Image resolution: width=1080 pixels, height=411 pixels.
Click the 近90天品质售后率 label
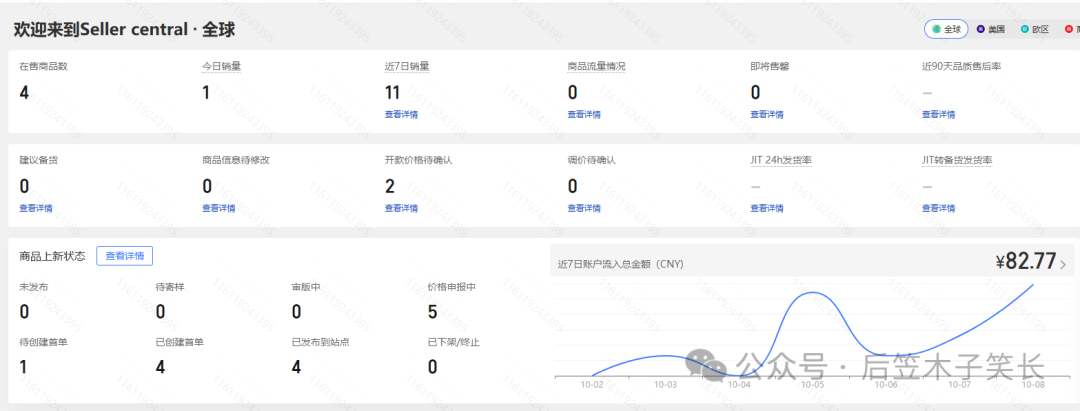click(962, 67)
